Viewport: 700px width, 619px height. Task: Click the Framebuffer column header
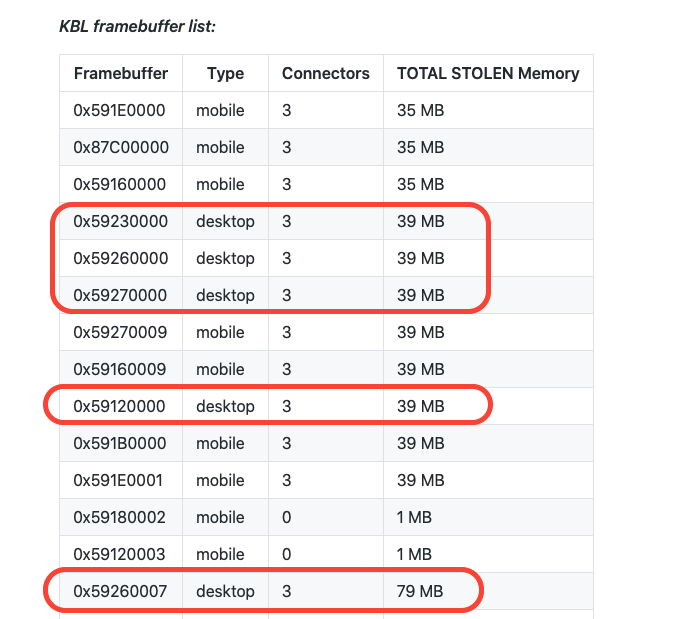(121, 73)
